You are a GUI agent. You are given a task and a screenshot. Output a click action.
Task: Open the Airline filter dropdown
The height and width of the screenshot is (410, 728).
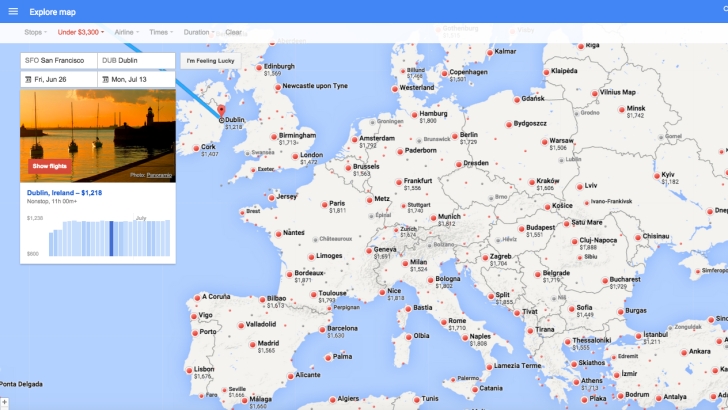click(x=127, y=32)
